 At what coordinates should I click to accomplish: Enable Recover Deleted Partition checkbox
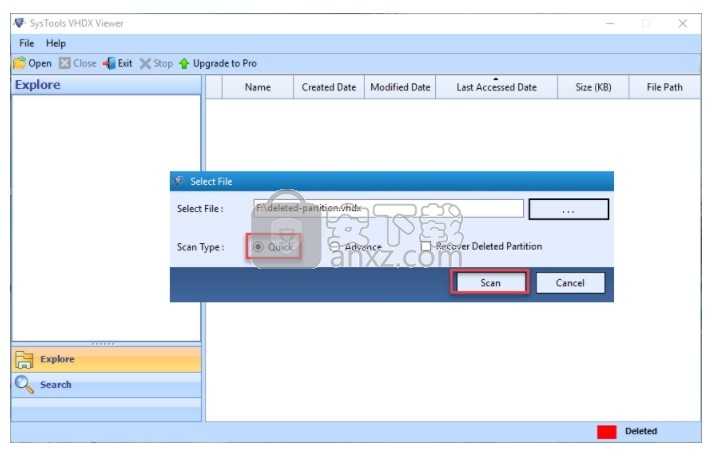pyautogui.click(x=426, y=246)
